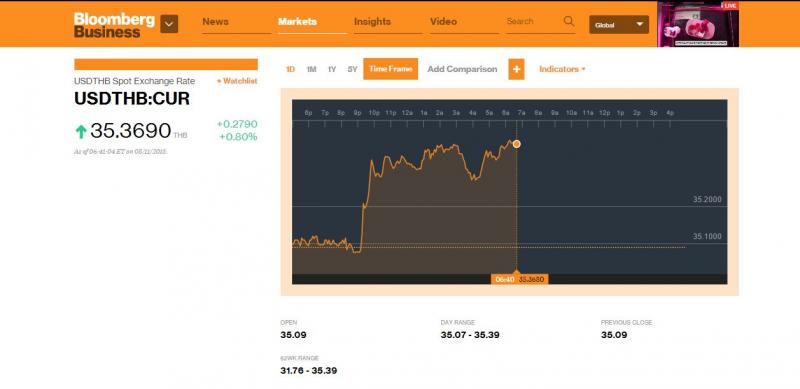This screenshot has height=389, width=800.
Task: Open the live TV thumbnail
Action: [x=697, y=24]
